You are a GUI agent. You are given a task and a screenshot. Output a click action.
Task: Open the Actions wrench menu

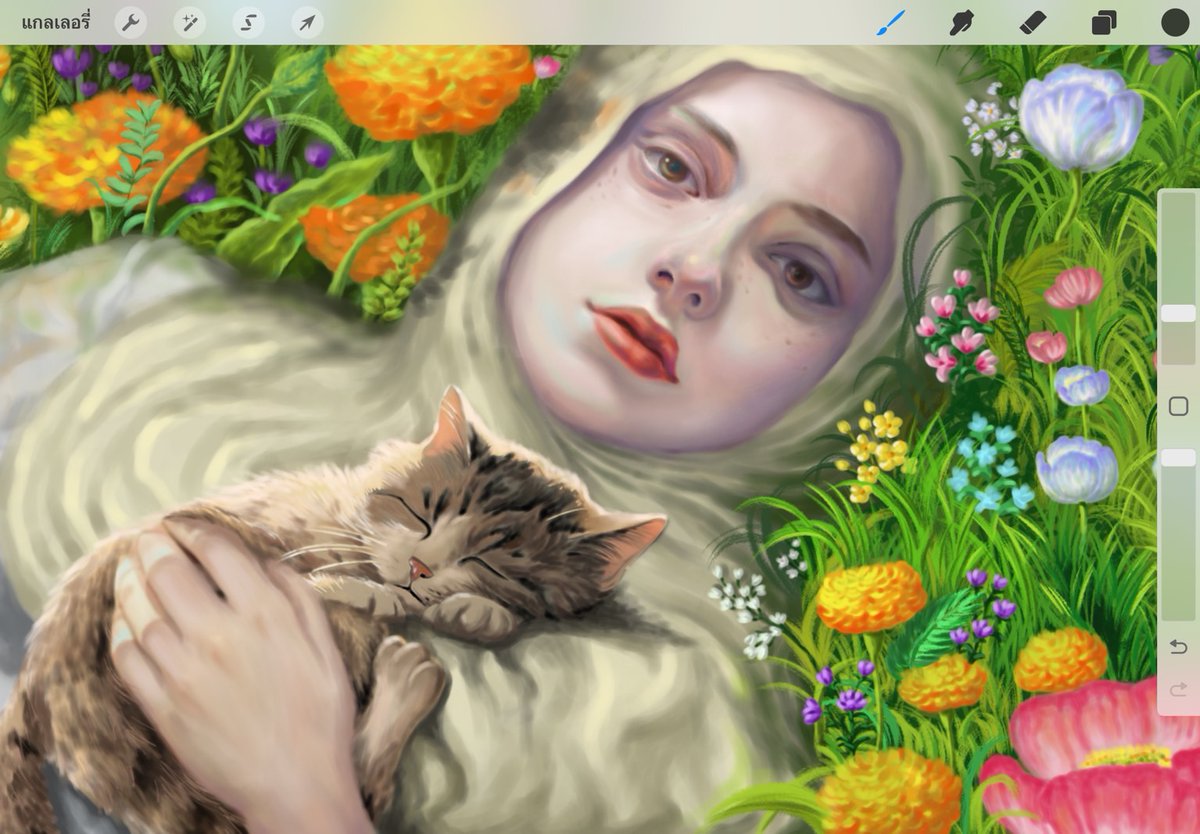coord(131,22)
